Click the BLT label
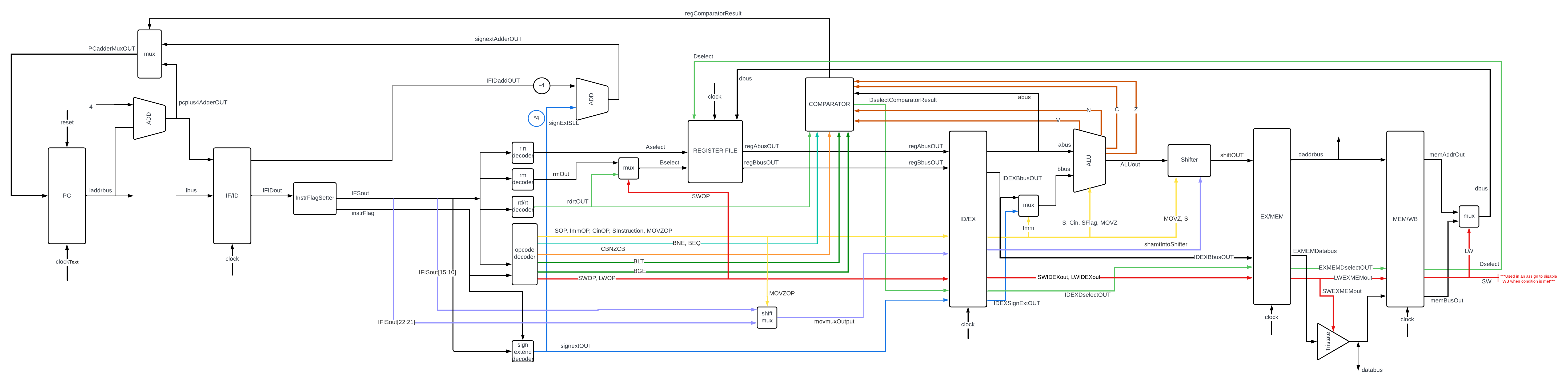The width and height of the screenshot is (1568, 385). (x=639, y=262)
